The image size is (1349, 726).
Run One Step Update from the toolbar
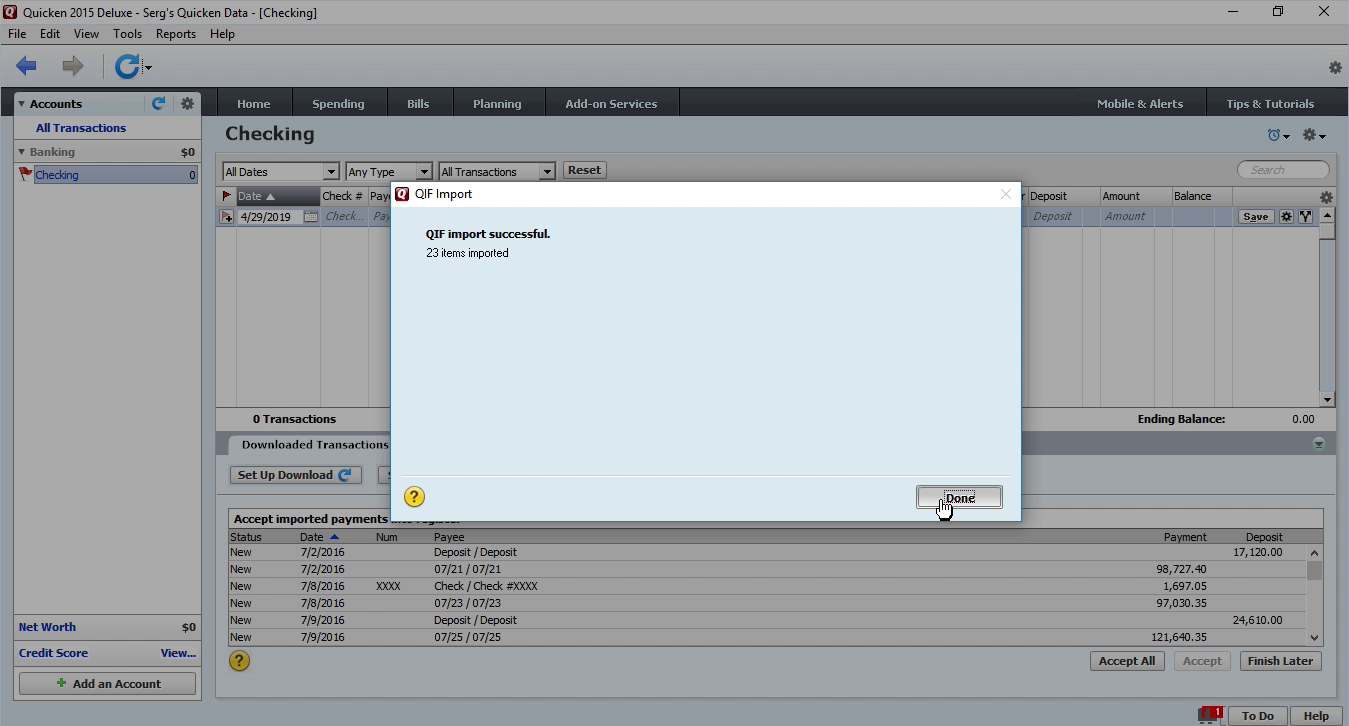tap(126, 67)
